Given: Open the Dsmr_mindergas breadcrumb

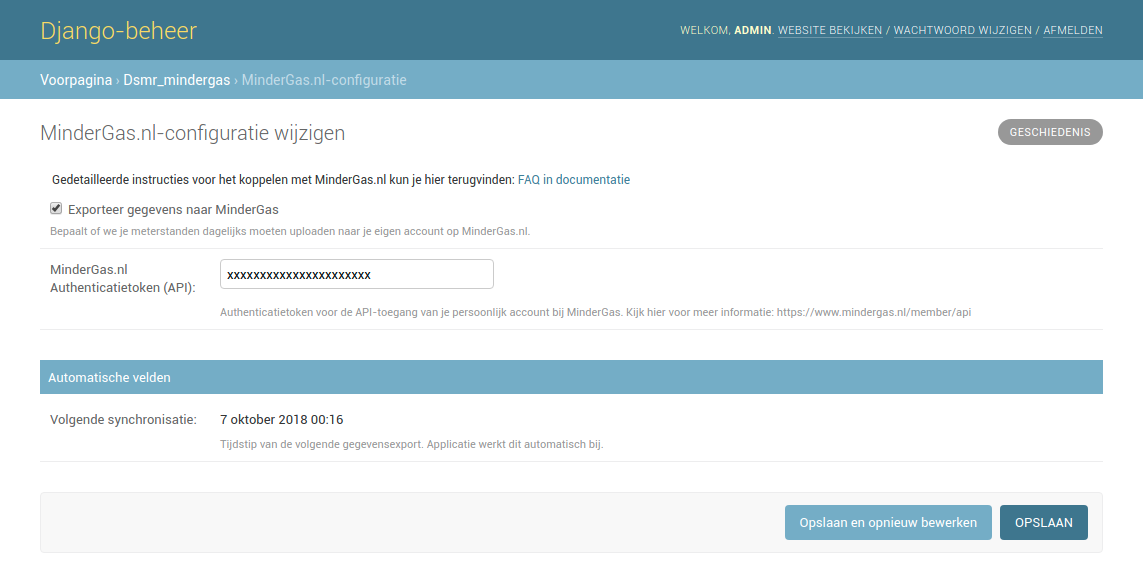Looking at the screenshot, I should click(x=176, y=80).
